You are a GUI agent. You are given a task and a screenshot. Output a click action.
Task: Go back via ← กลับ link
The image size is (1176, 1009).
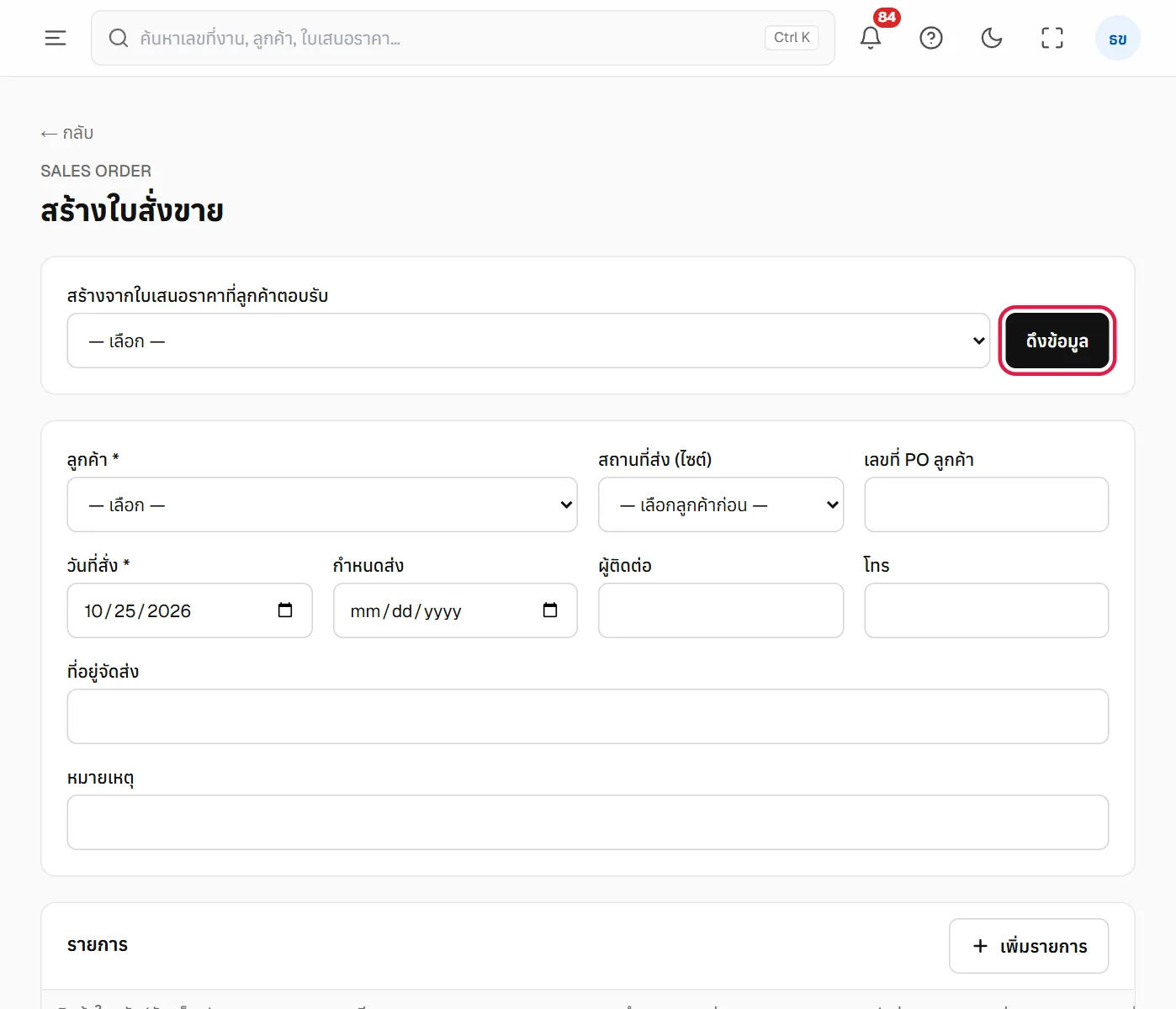point(67,133)
